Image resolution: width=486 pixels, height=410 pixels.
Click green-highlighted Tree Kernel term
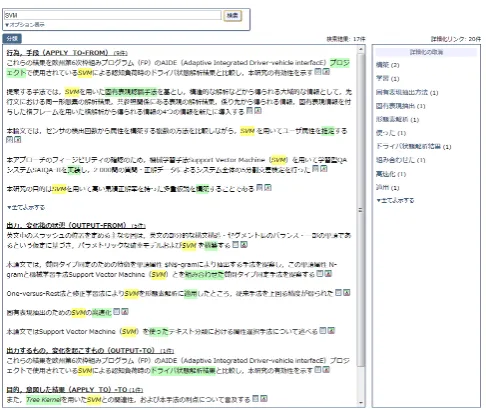[43, 399]
